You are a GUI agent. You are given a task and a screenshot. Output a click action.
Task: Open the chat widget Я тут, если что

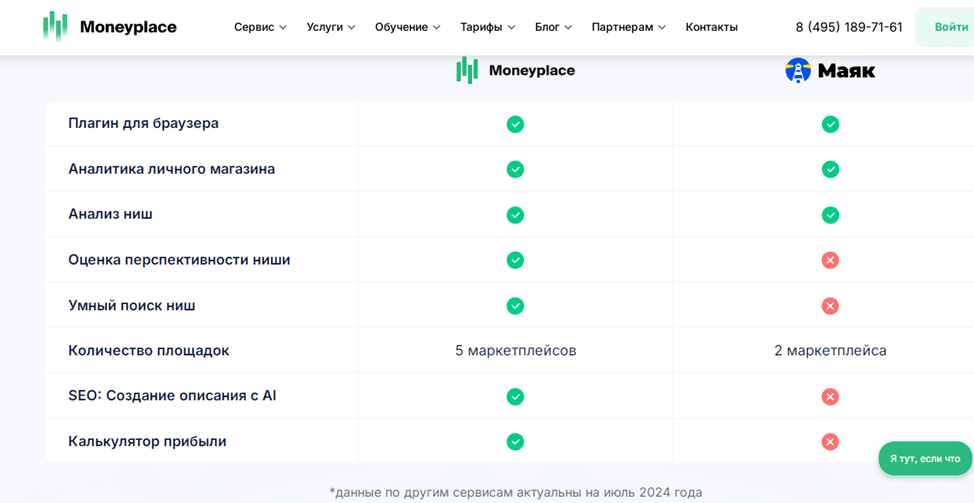pyautogui.click(x=924, y=458)
